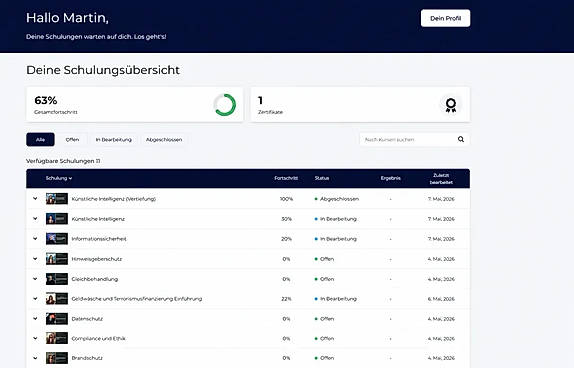Click the search magnifier icon
This screenshot has height=368, width=574.
(461, 139)
